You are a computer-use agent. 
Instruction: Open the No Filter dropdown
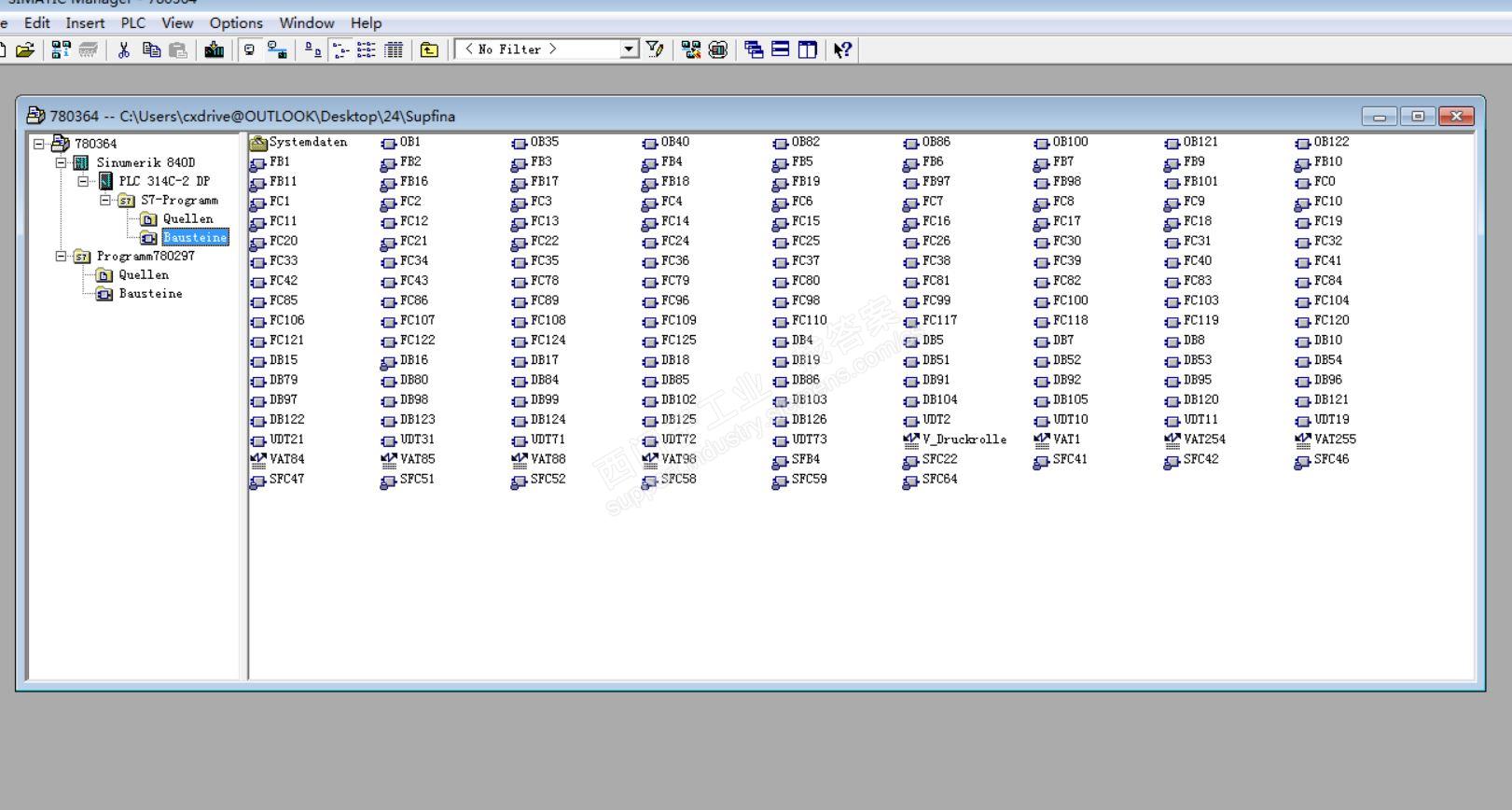(x=630, y=49)
